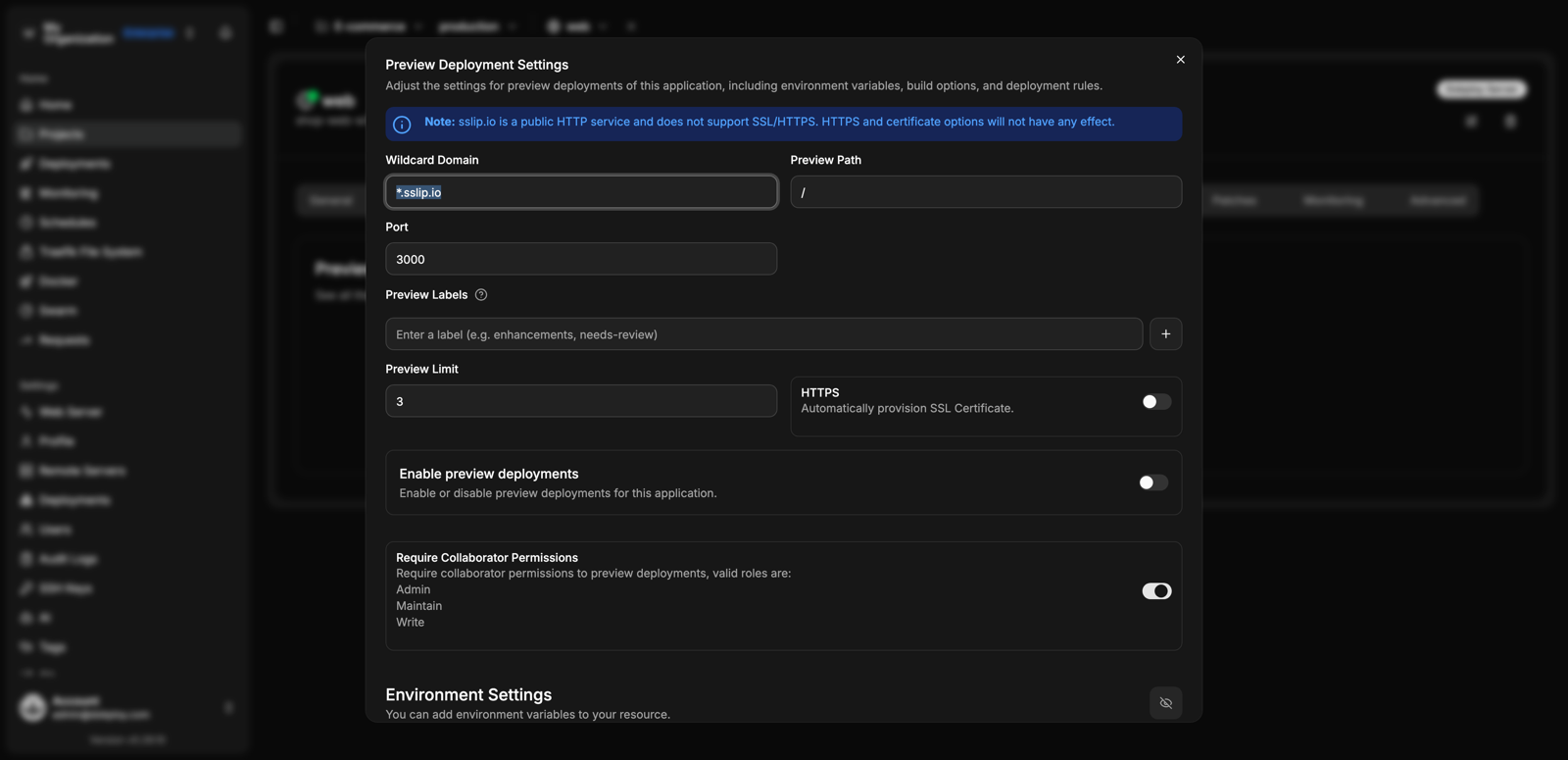Click the info icon in the sslip.io note
Viewport: 1568px width, 760px height.
pos(402,125)
